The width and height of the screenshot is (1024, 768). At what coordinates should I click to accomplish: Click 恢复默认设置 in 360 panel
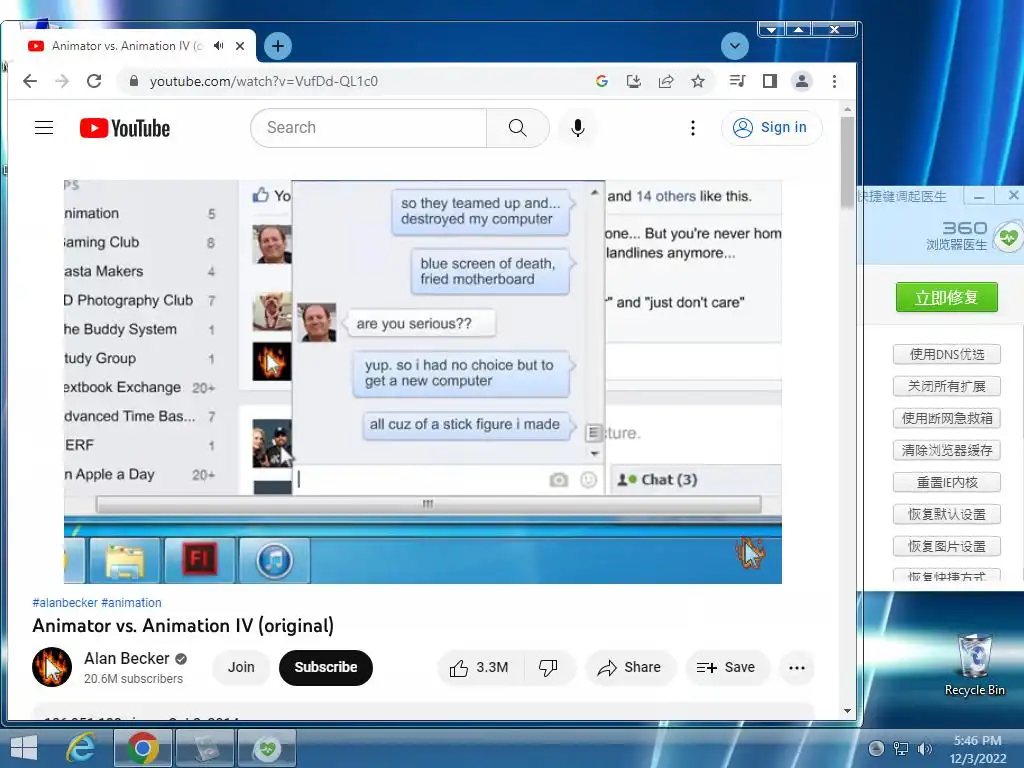946,514
